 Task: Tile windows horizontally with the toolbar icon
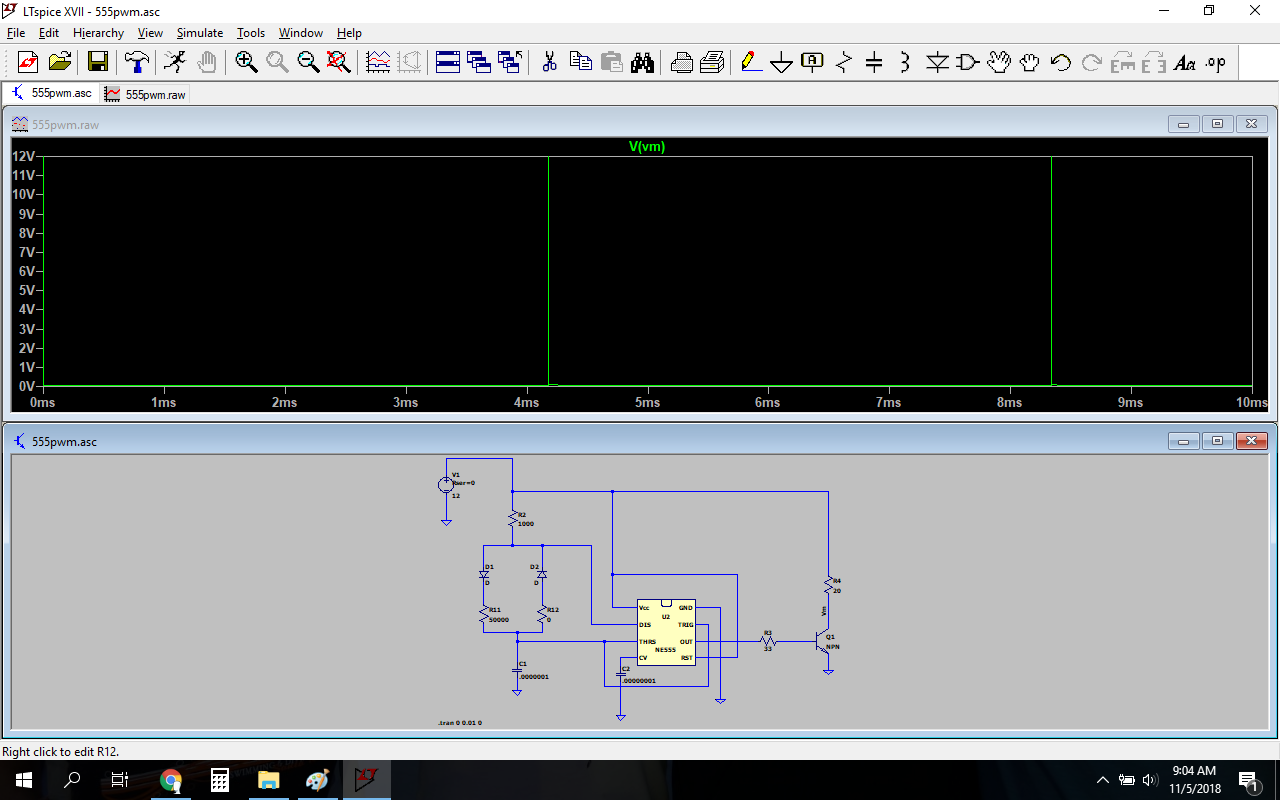(448, 62)
